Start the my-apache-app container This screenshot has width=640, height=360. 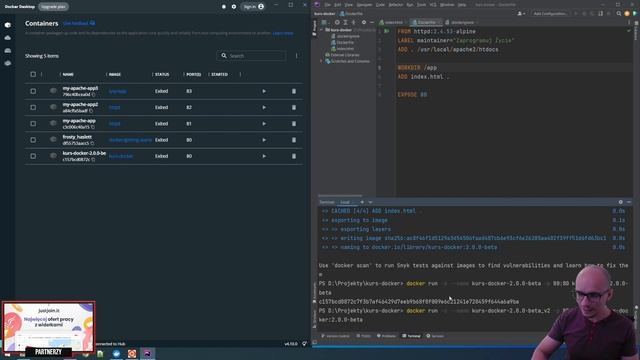(264, 124)
